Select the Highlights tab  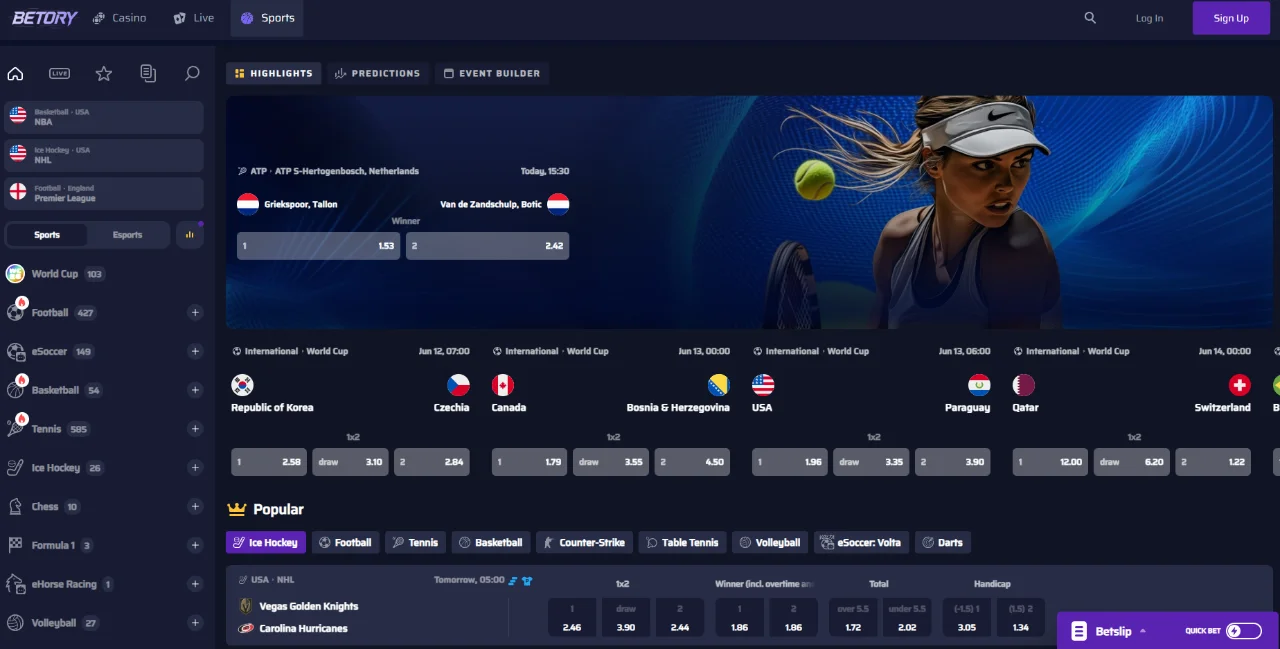point(274,73)
